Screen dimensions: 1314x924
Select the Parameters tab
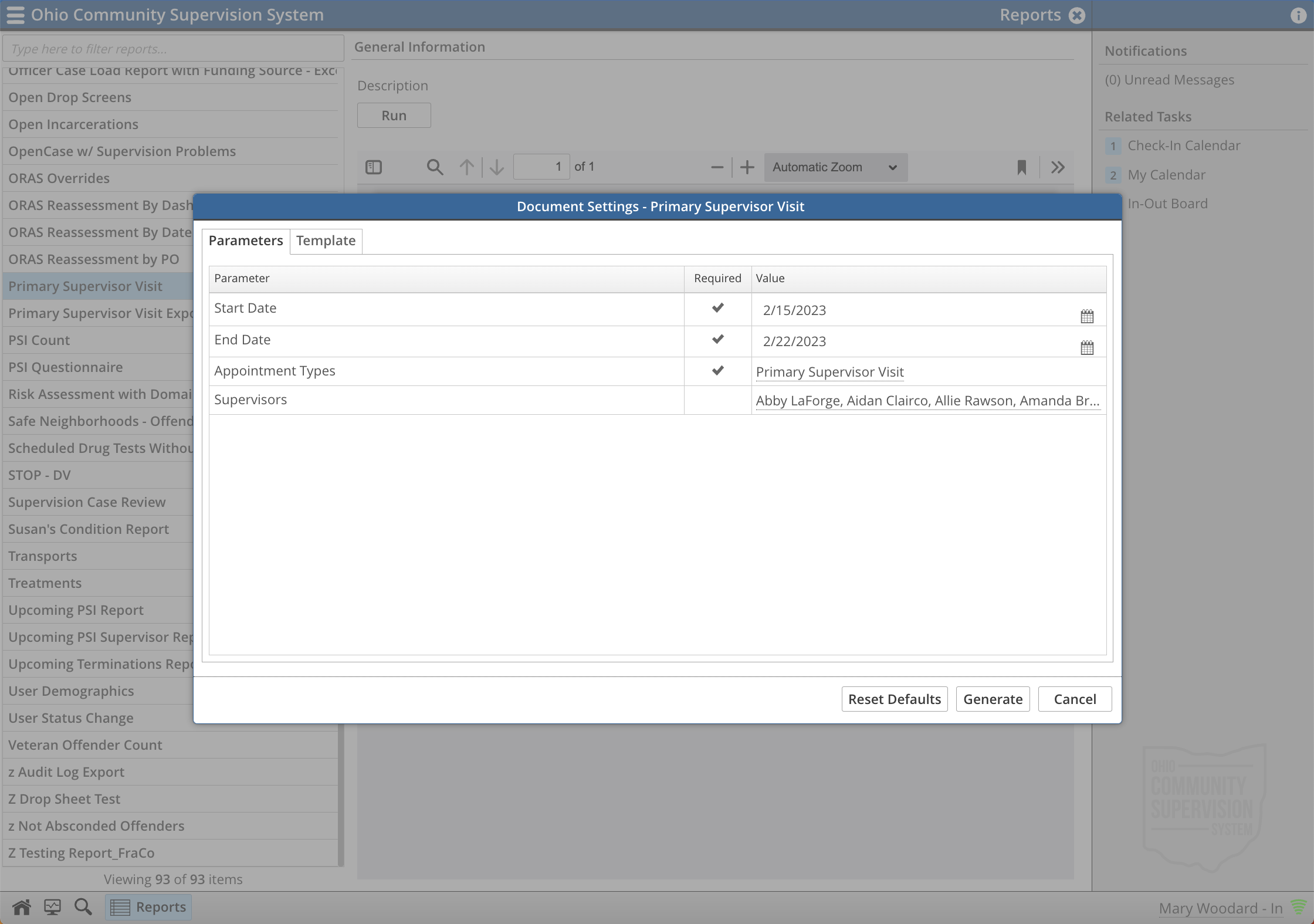[245, 241]
